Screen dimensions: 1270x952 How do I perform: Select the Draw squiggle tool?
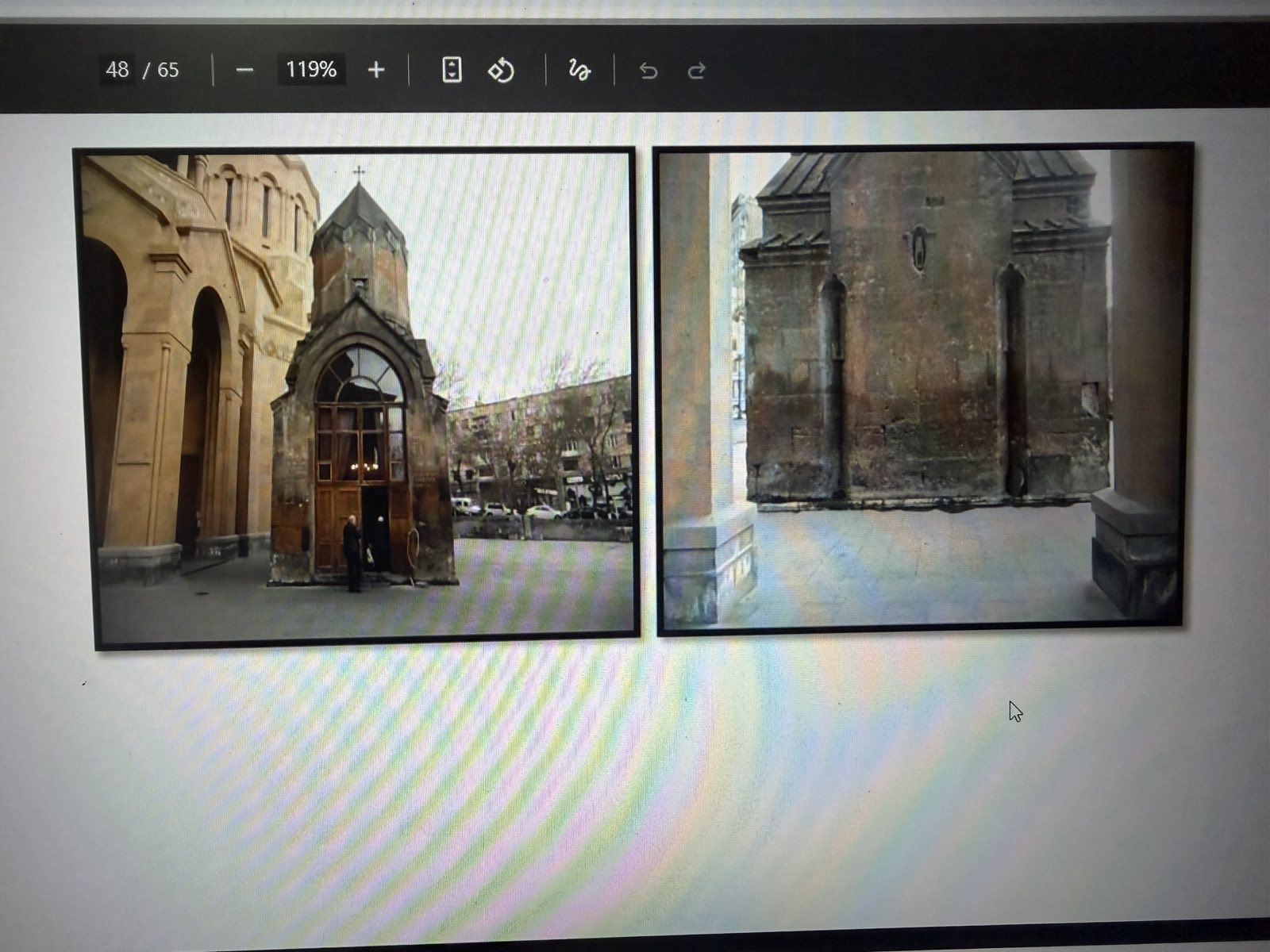579,71
